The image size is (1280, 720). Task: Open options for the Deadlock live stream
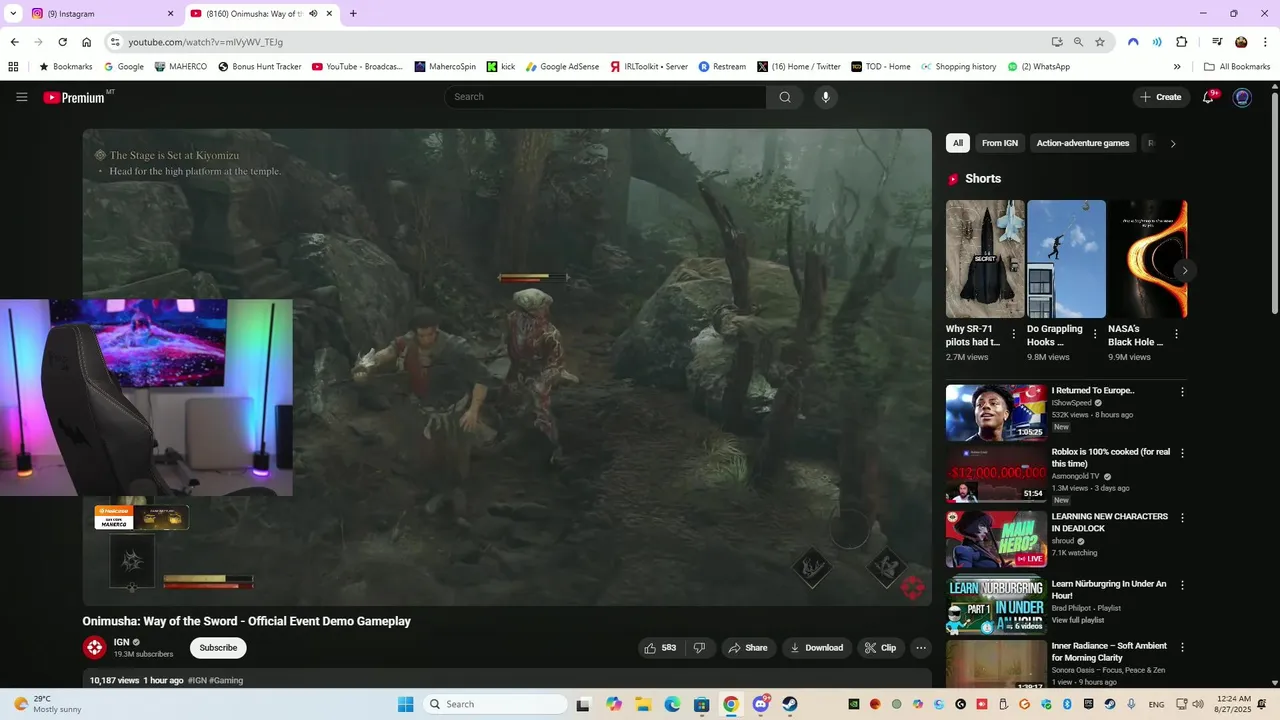1182,518
